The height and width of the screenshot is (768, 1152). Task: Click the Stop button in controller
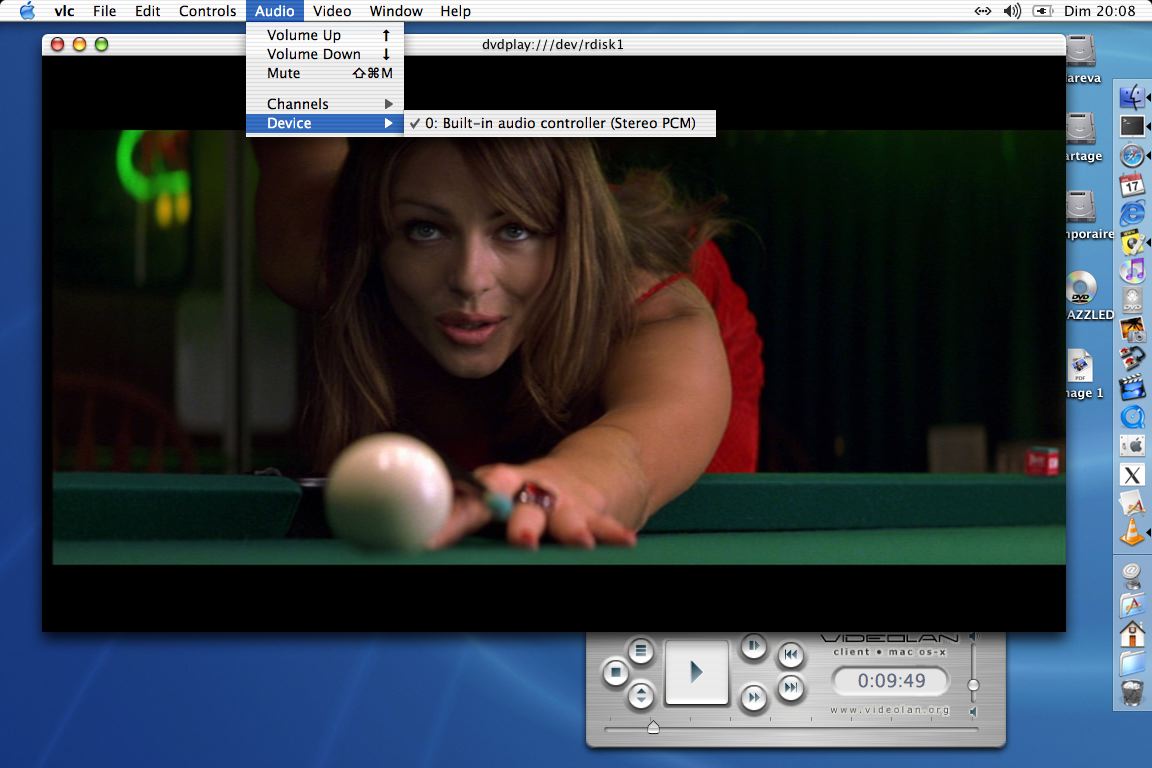[x=616, y=673]
